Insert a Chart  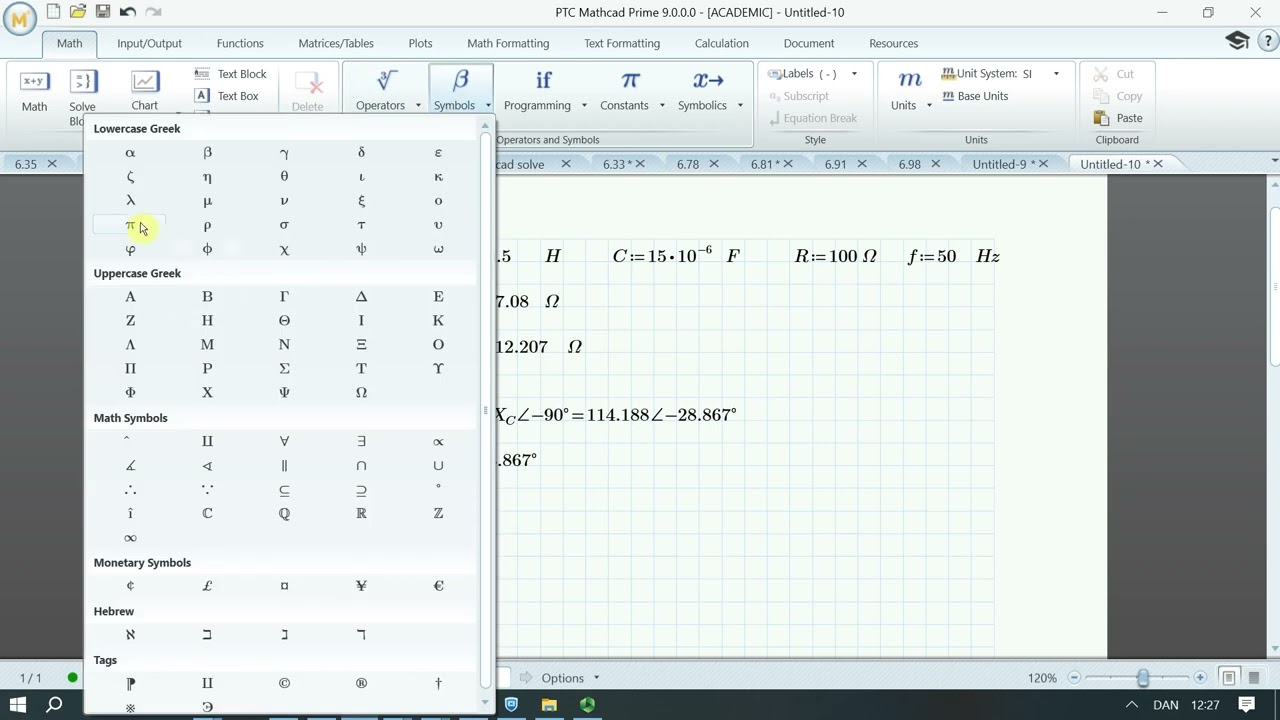(x=144, y=90)
